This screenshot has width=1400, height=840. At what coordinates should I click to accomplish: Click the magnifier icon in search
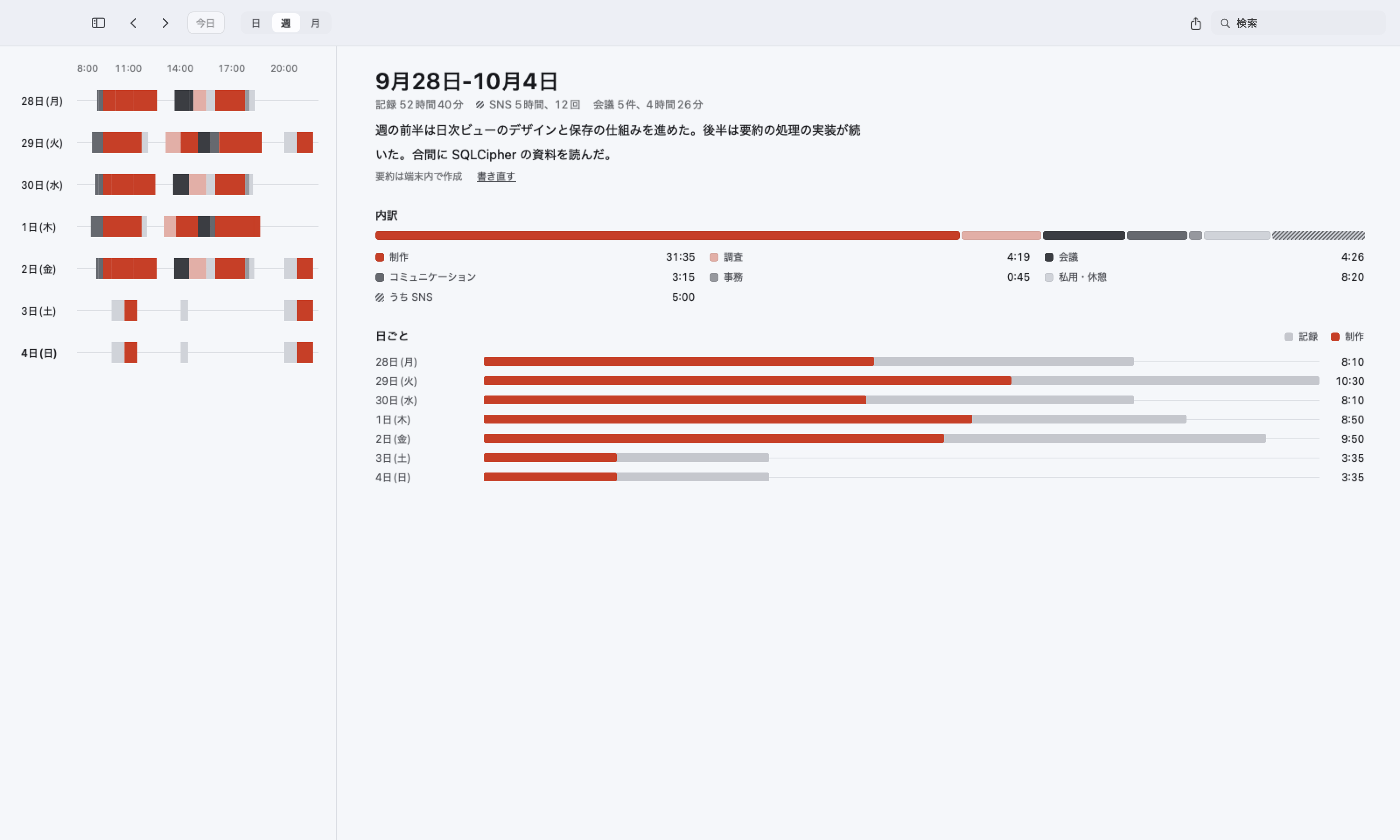point(1225,23)
